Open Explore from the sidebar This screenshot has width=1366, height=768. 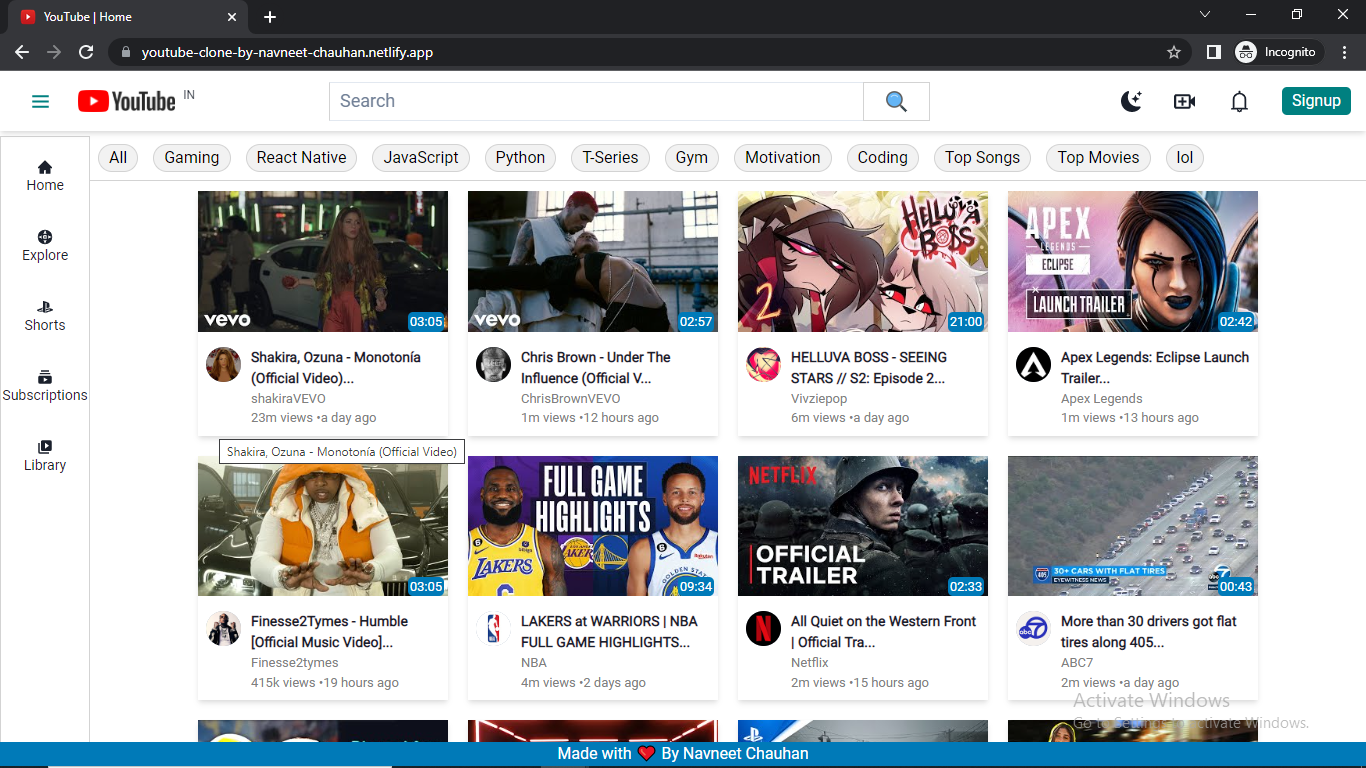44,245
